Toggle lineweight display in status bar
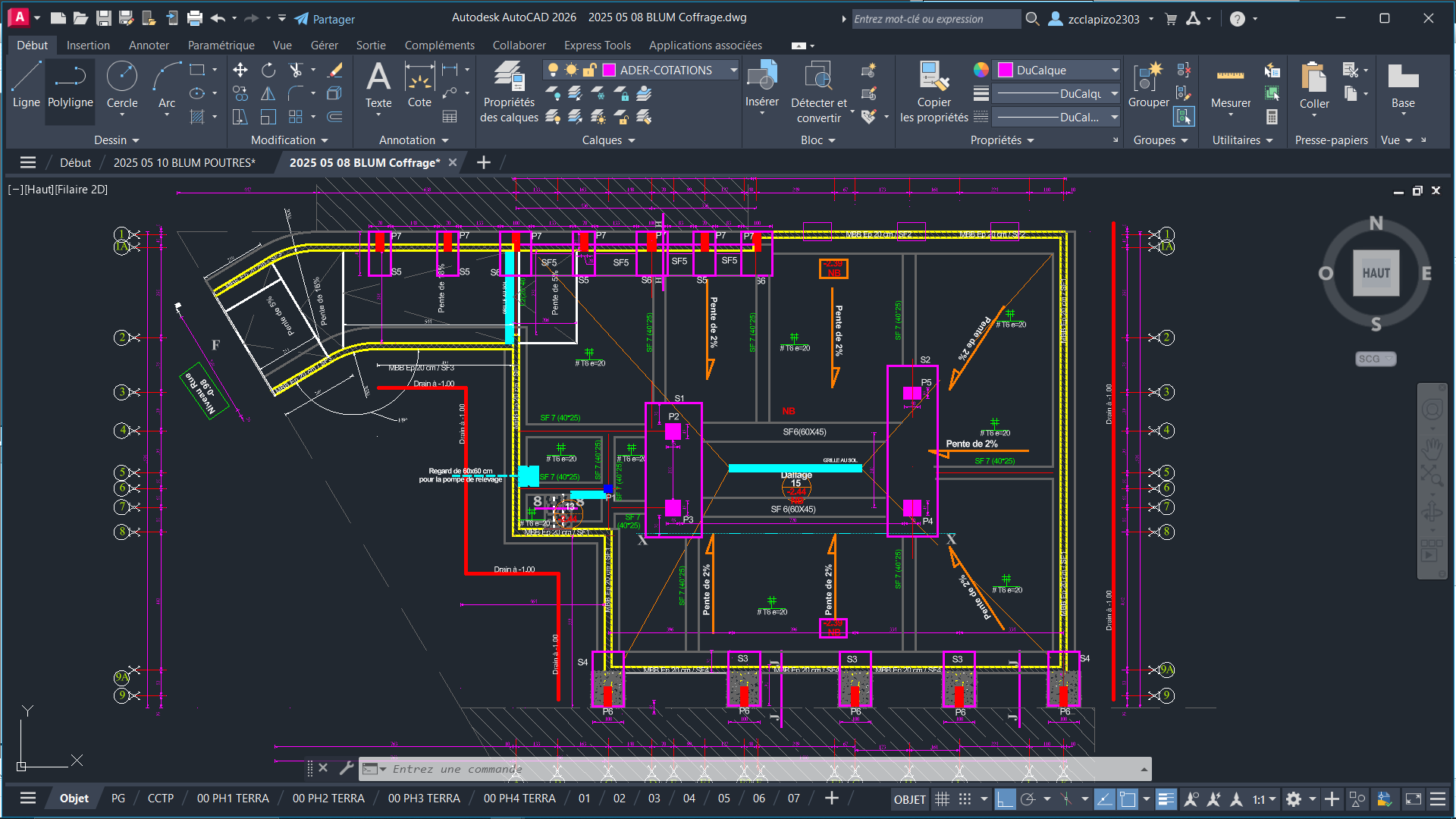Image resolution: width=1456 pixels, height=819 pixels. coord(1166,799)
